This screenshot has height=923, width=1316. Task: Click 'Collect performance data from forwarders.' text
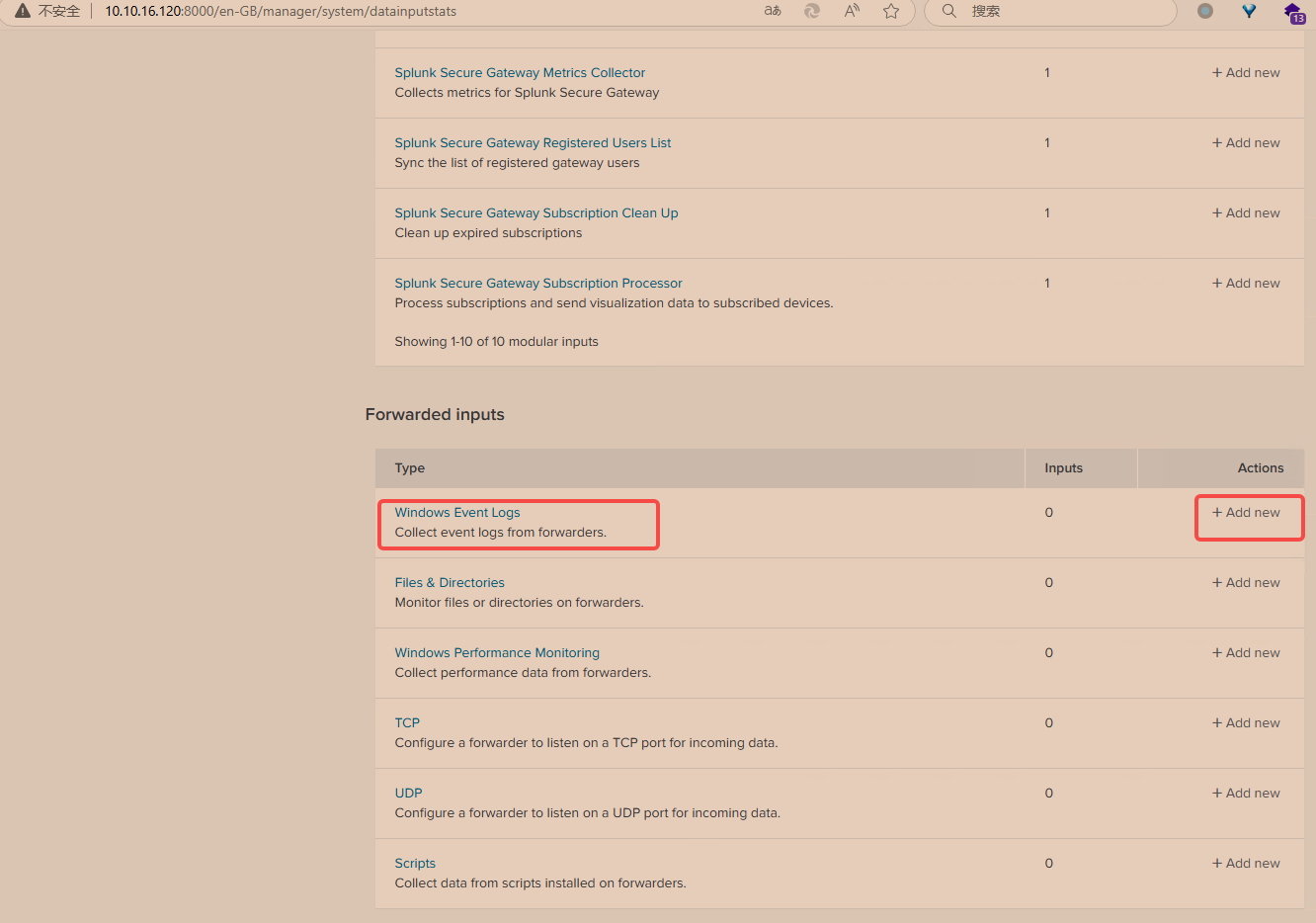pyautogui.click(x=523, y=673)
